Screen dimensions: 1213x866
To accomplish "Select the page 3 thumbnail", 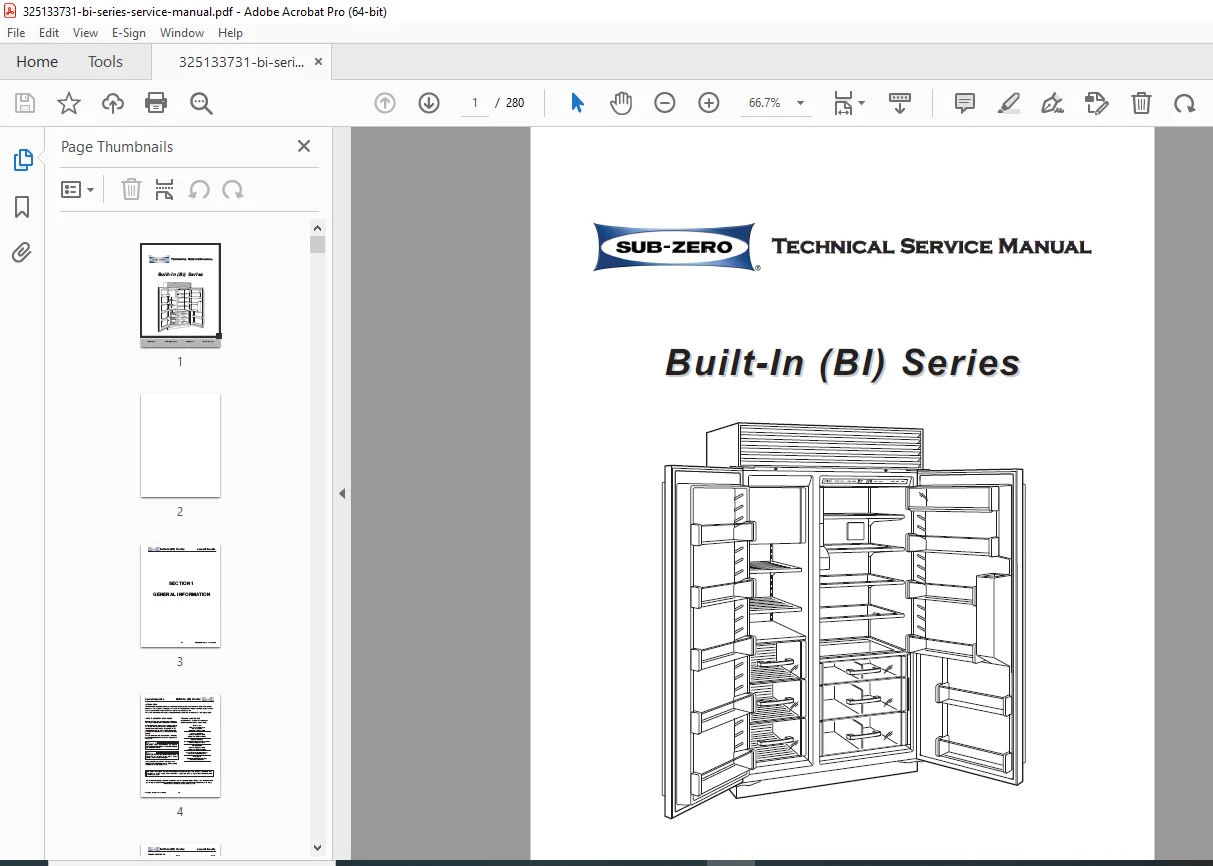I will (180, 595).
